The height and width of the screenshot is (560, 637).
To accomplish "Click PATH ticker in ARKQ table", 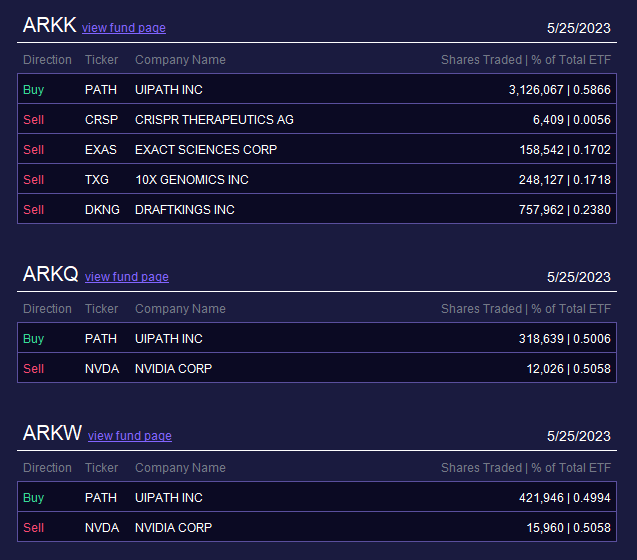I will [x=101, y=339].
